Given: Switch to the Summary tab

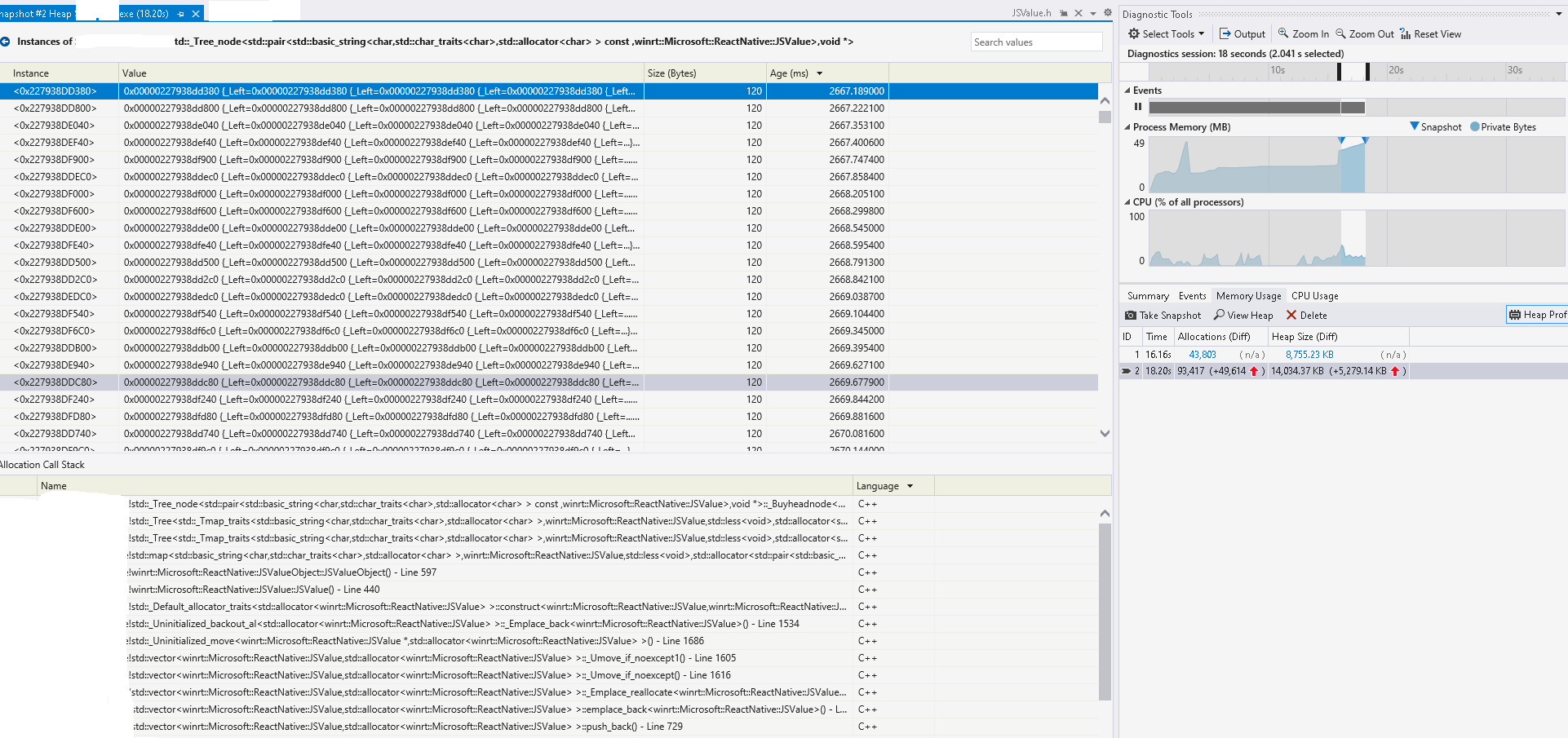Looking at the screenshot, I should pos(1148,296).
